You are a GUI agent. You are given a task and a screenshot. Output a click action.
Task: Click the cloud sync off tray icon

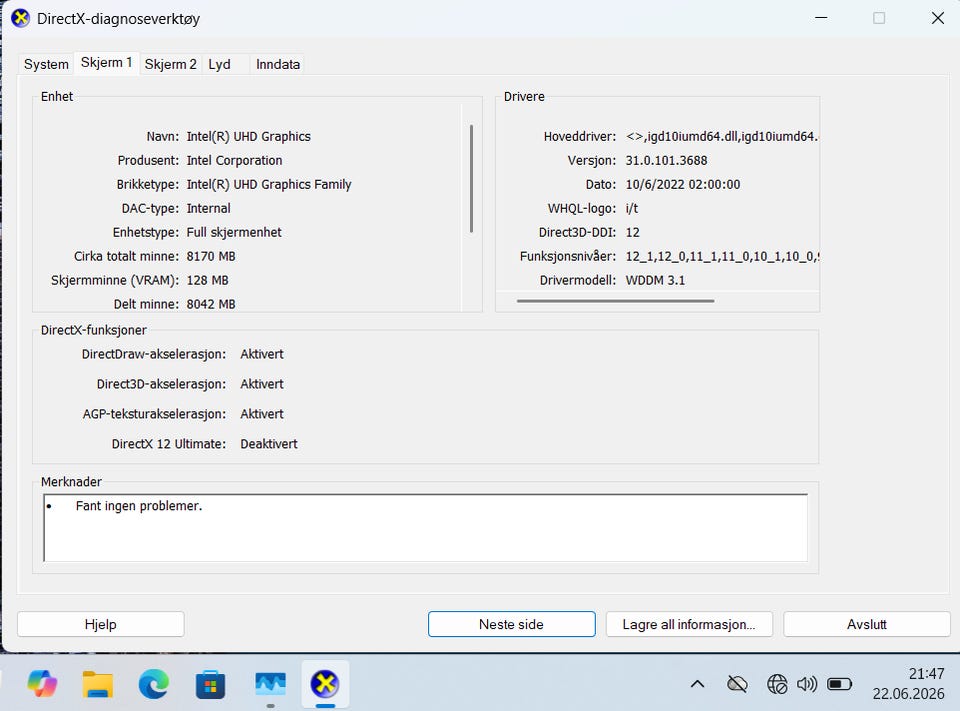pos(737,684)
